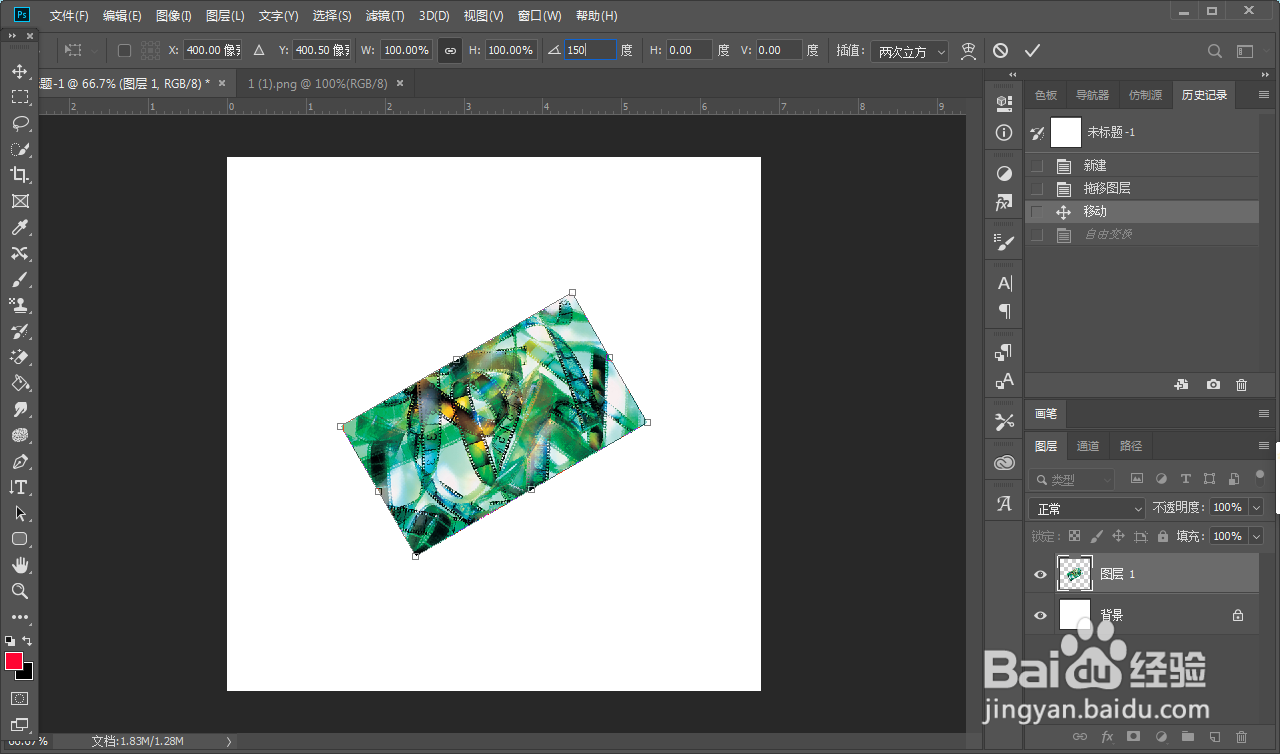The image size is (1280, 754).
Task: Select the Path Selection tool
Action: pyautogui.click(x=19, y=514)
